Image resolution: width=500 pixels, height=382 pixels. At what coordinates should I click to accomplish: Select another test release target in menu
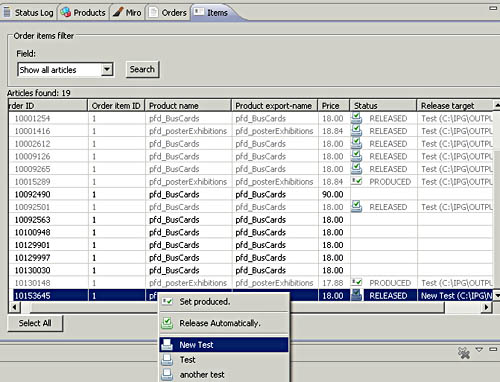[224, 374]
